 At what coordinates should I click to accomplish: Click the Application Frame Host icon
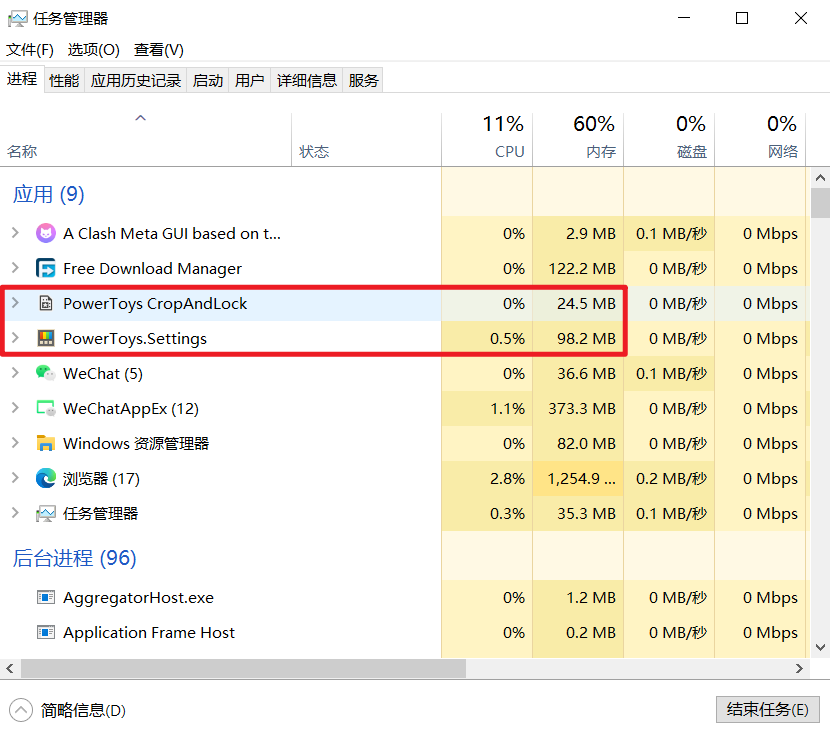click(46, 633)
